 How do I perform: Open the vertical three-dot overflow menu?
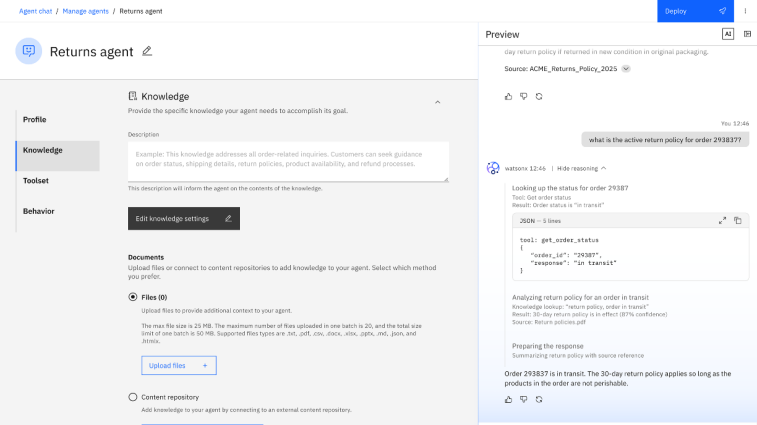point(745,11)
